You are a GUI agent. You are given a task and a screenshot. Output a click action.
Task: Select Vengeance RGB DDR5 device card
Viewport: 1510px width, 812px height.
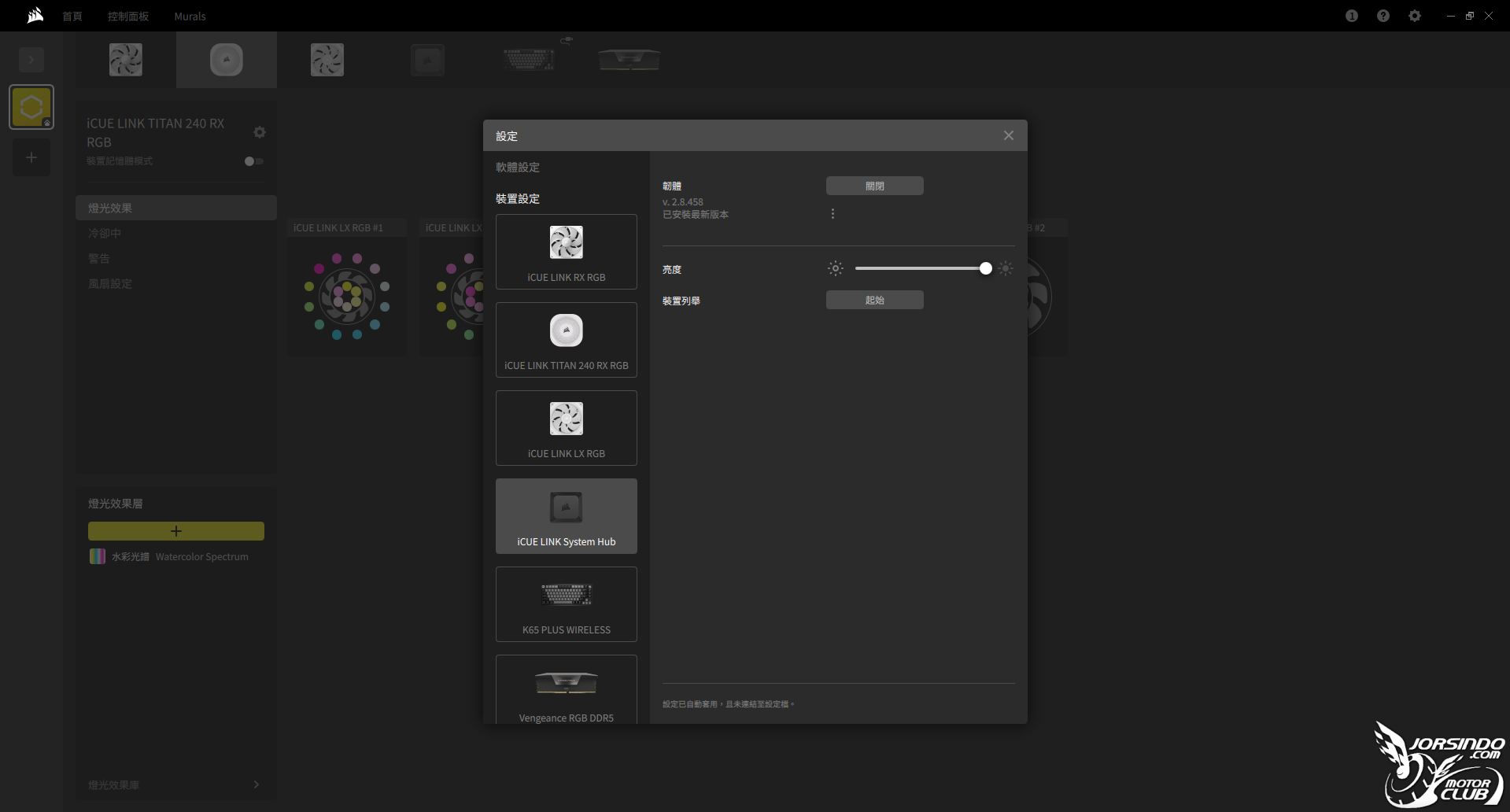point(567,689)
